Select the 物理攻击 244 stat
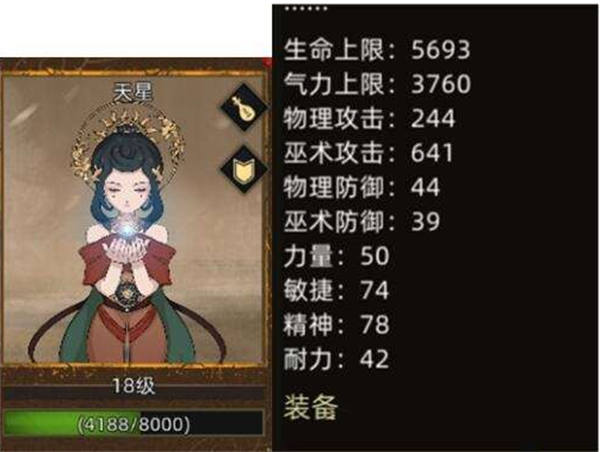Screen dimensions: 600x452 point(370,118)
